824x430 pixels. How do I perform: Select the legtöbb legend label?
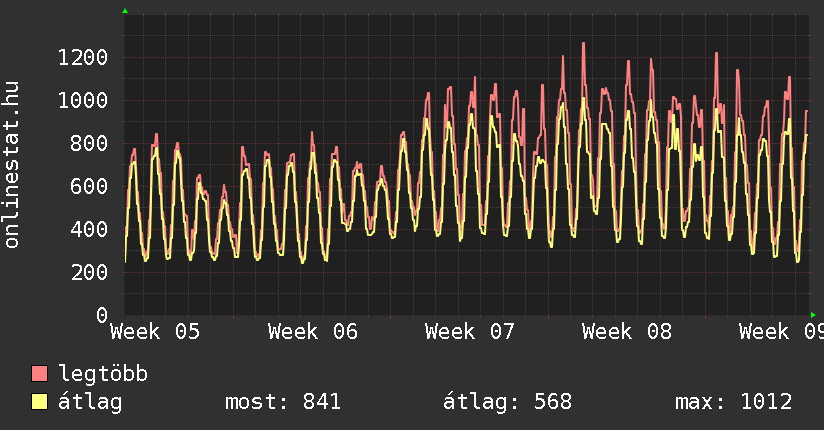click(x=103, y=374)
